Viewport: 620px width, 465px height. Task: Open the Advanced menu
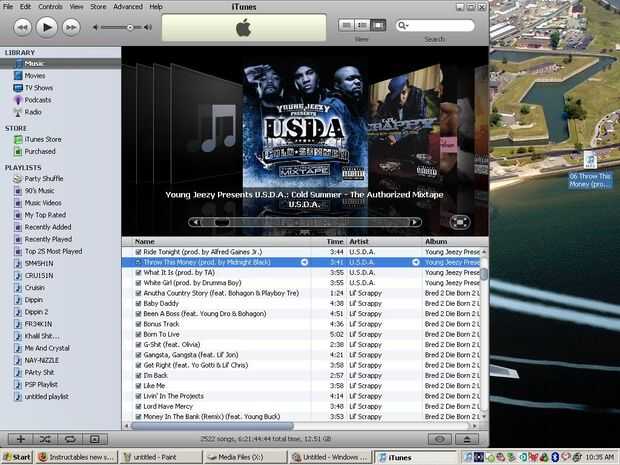point(128,6)
